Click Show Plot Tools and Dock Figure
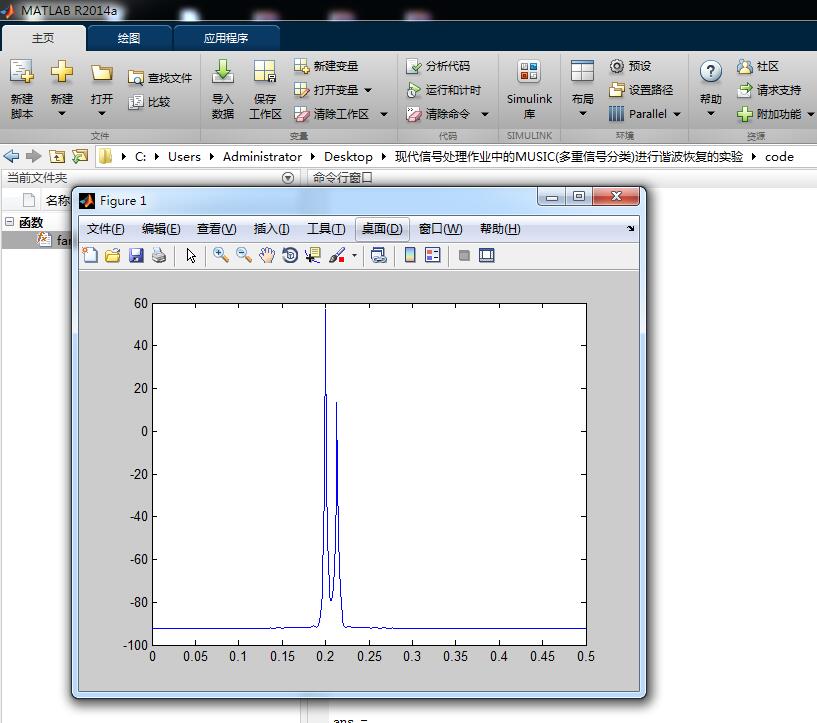This screenshot has height=723, width=817. (x=487, y=255)
